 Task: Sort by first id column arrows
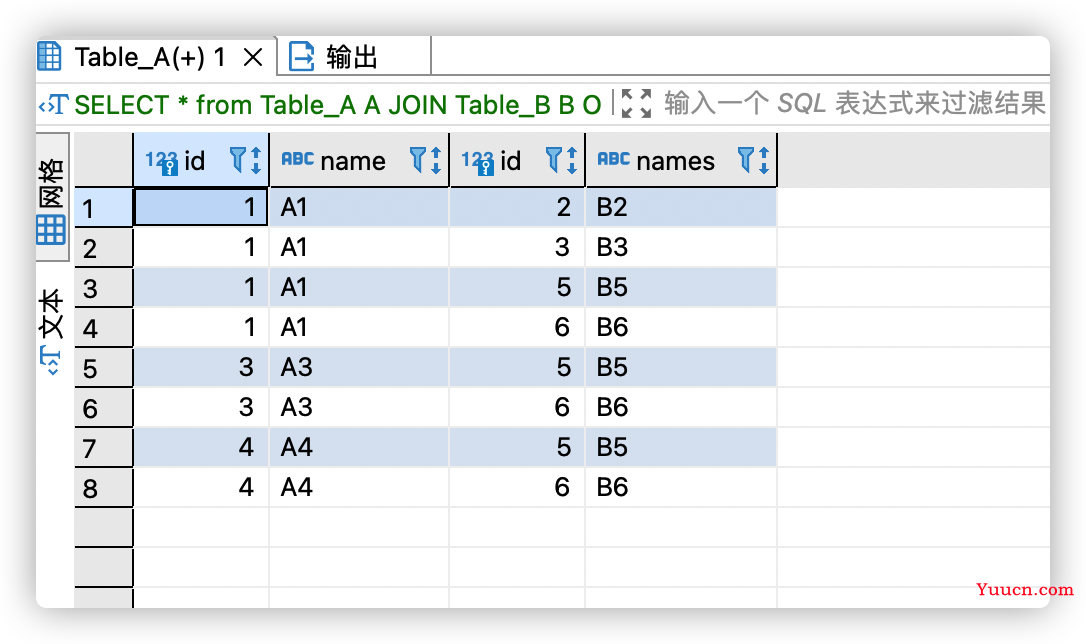256,160
